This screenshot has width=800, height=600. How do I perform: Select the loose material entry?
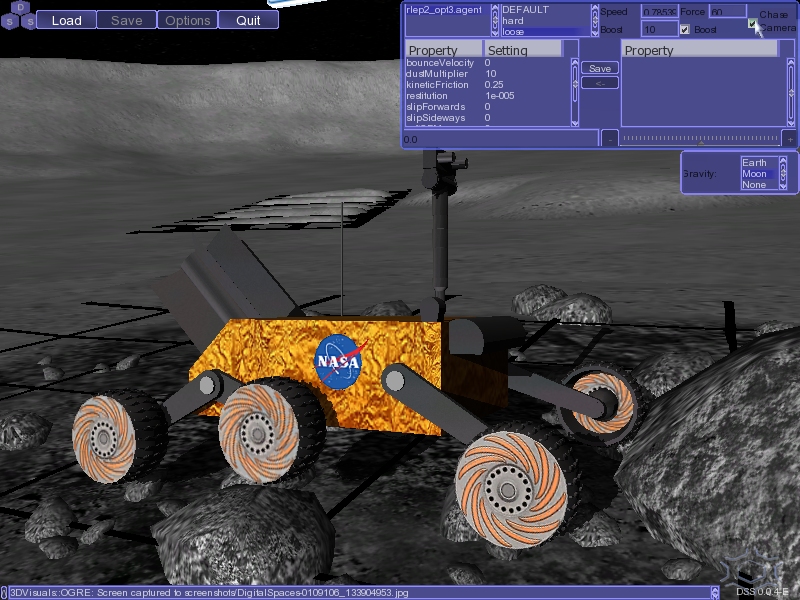point(546,32)
